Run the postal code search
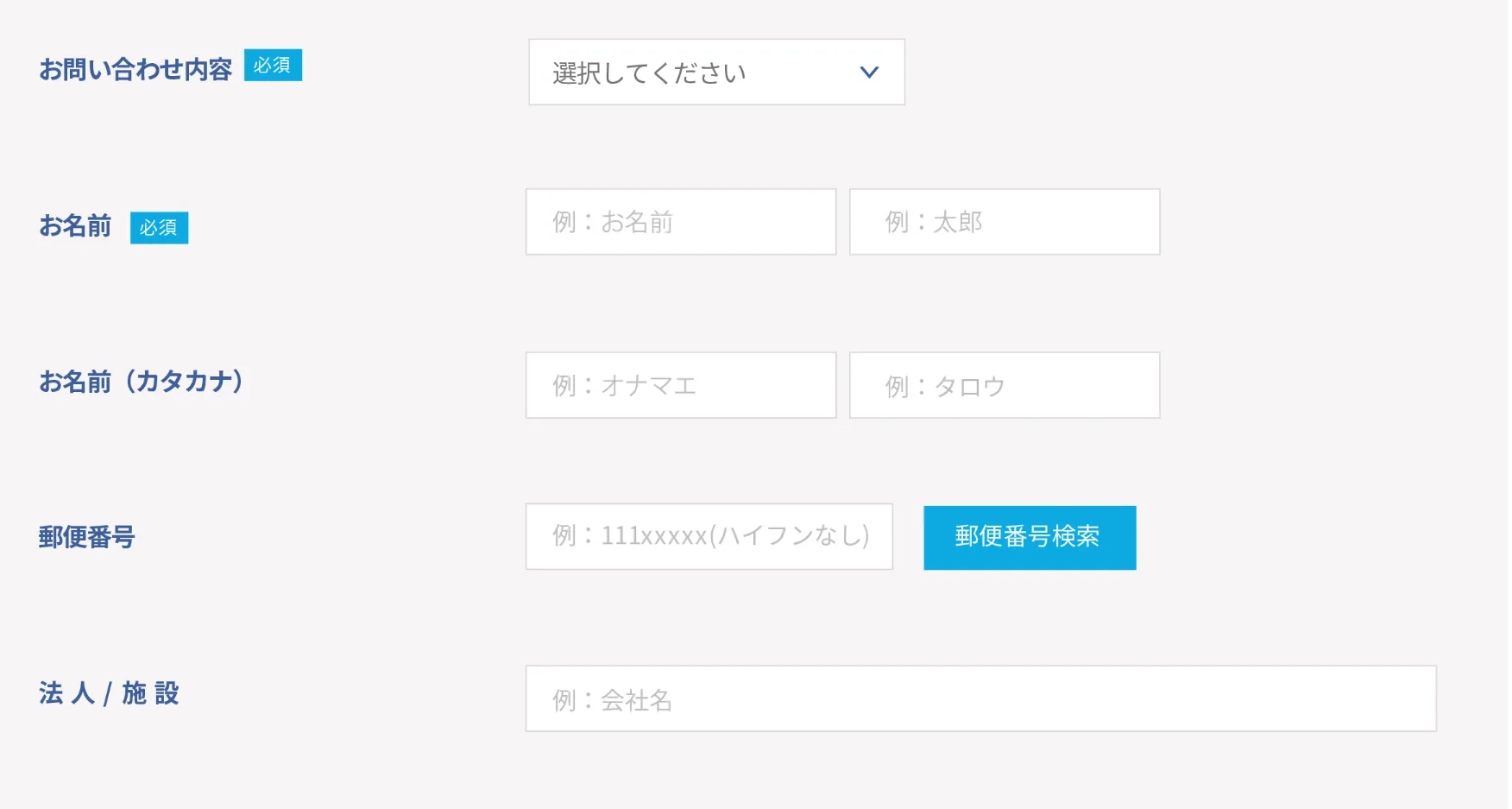 coord(1030,538)
